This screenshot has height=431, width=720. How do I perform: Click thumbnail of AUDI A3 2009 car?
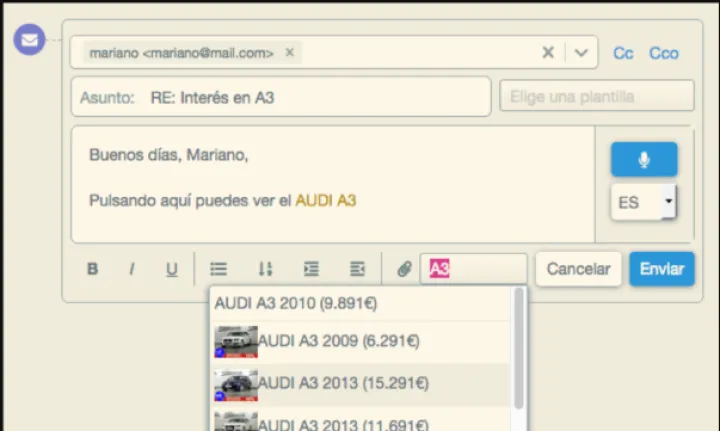point(236,342)
